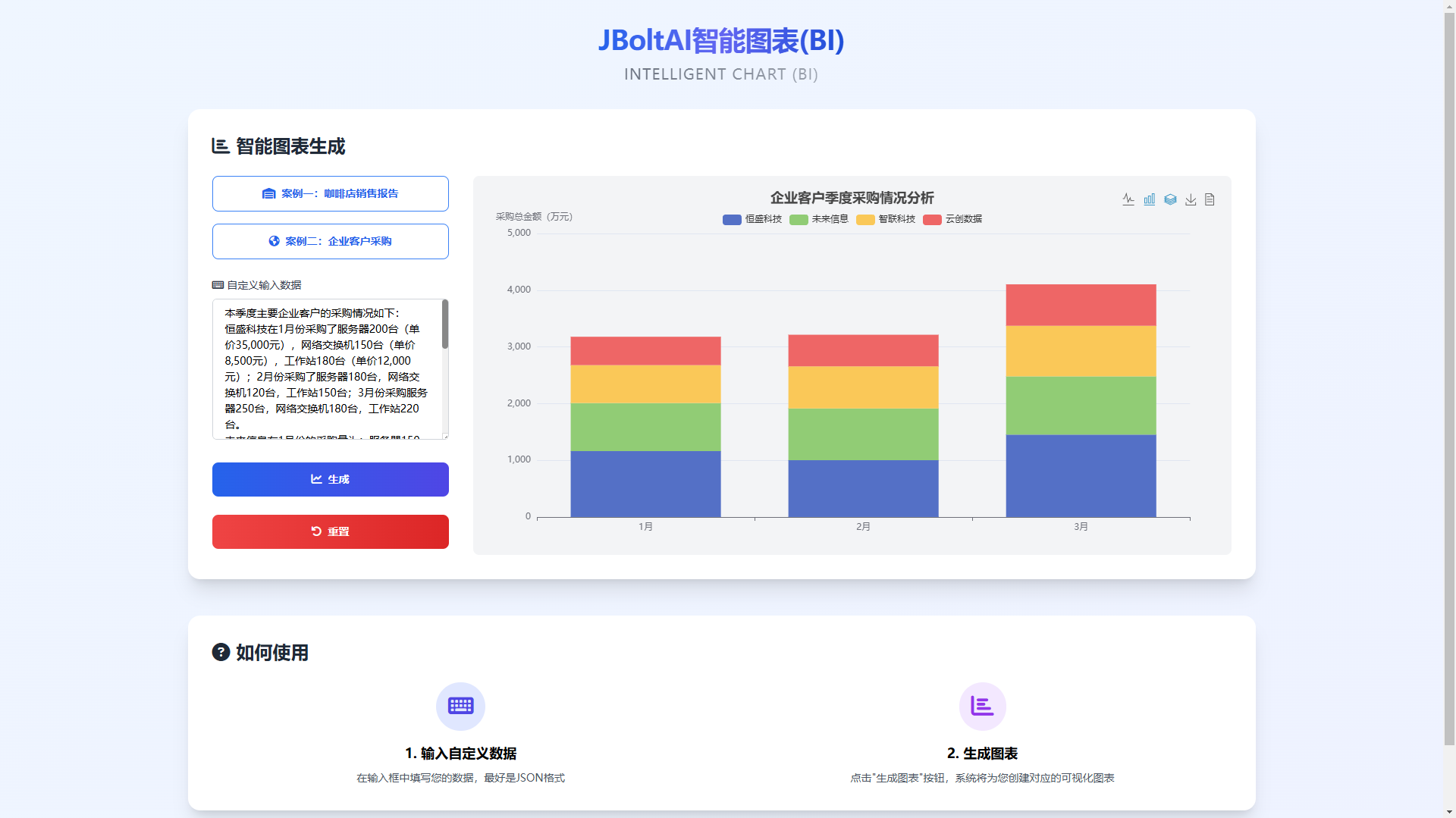Load 案例一：咖啡店销售报告 example
This screenshot has width=1456, height=818.
pos(331,193)
